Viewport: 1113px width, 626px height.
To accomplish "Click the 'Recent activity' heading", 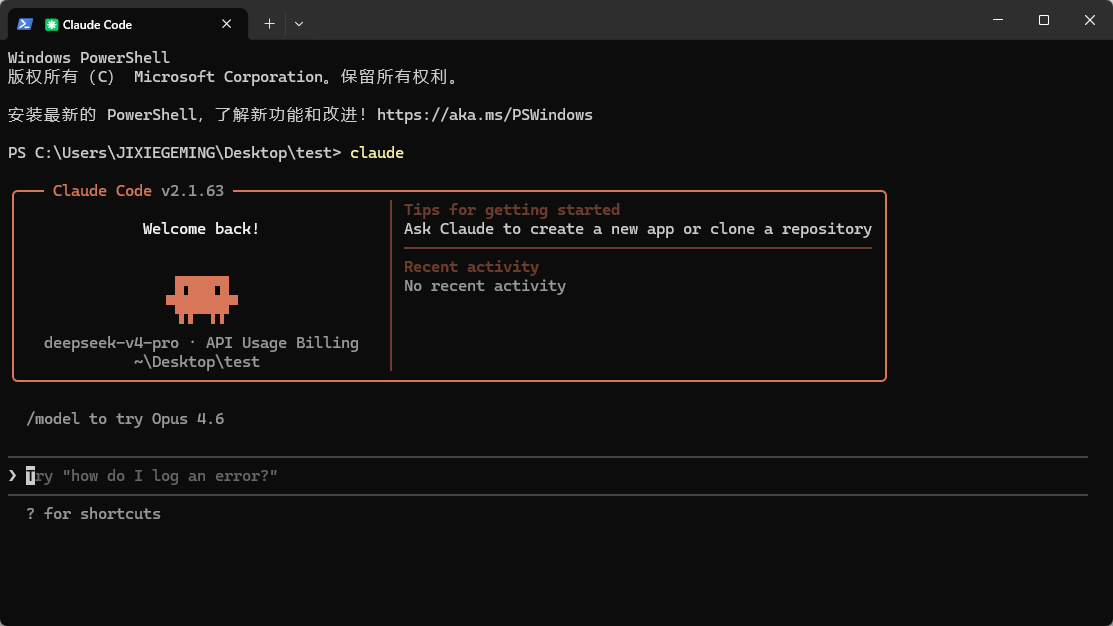I will pyautogui.click(x=471, y=267).
